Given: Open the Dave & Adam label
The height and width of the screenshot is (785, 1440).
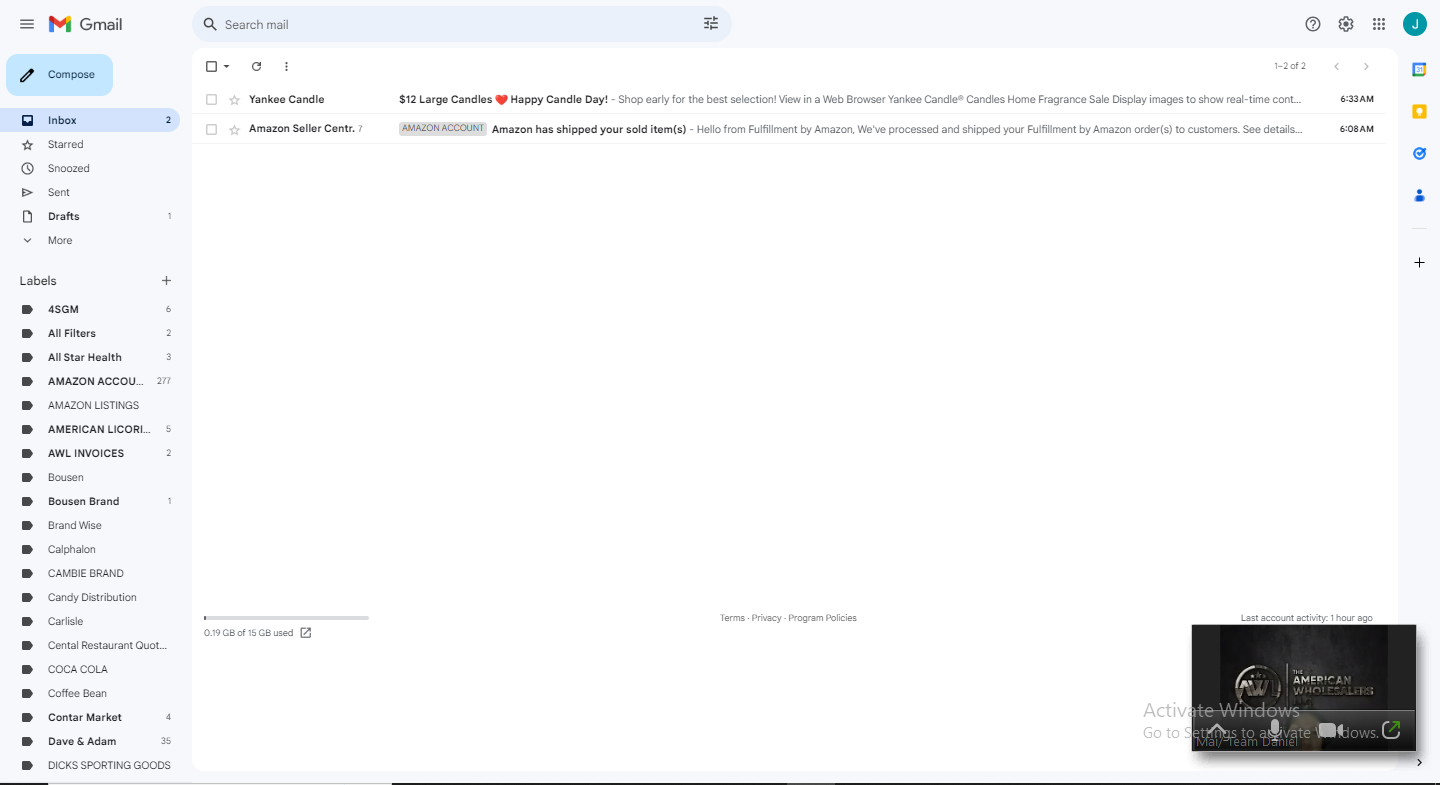Looking at the screenshot, I should tap(90, 741).
